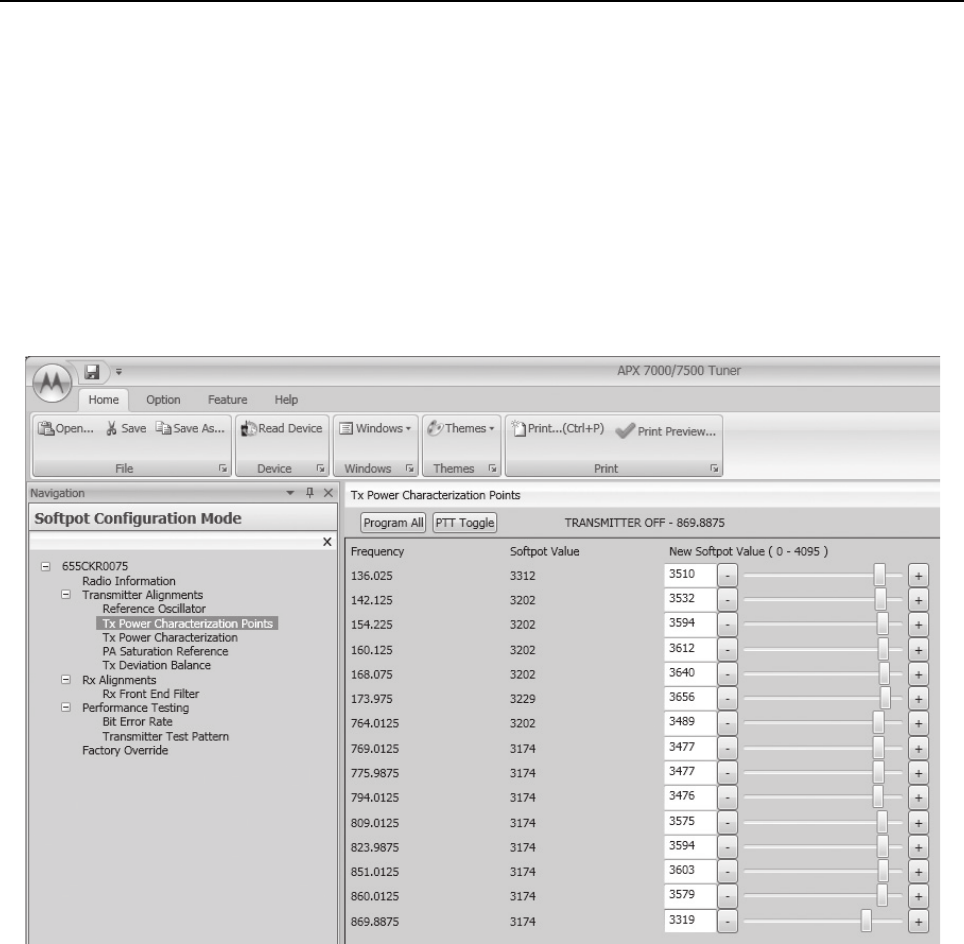Click the softpot value 3312 cell
This screenshot has height=944, width=964.
[522, 576]
